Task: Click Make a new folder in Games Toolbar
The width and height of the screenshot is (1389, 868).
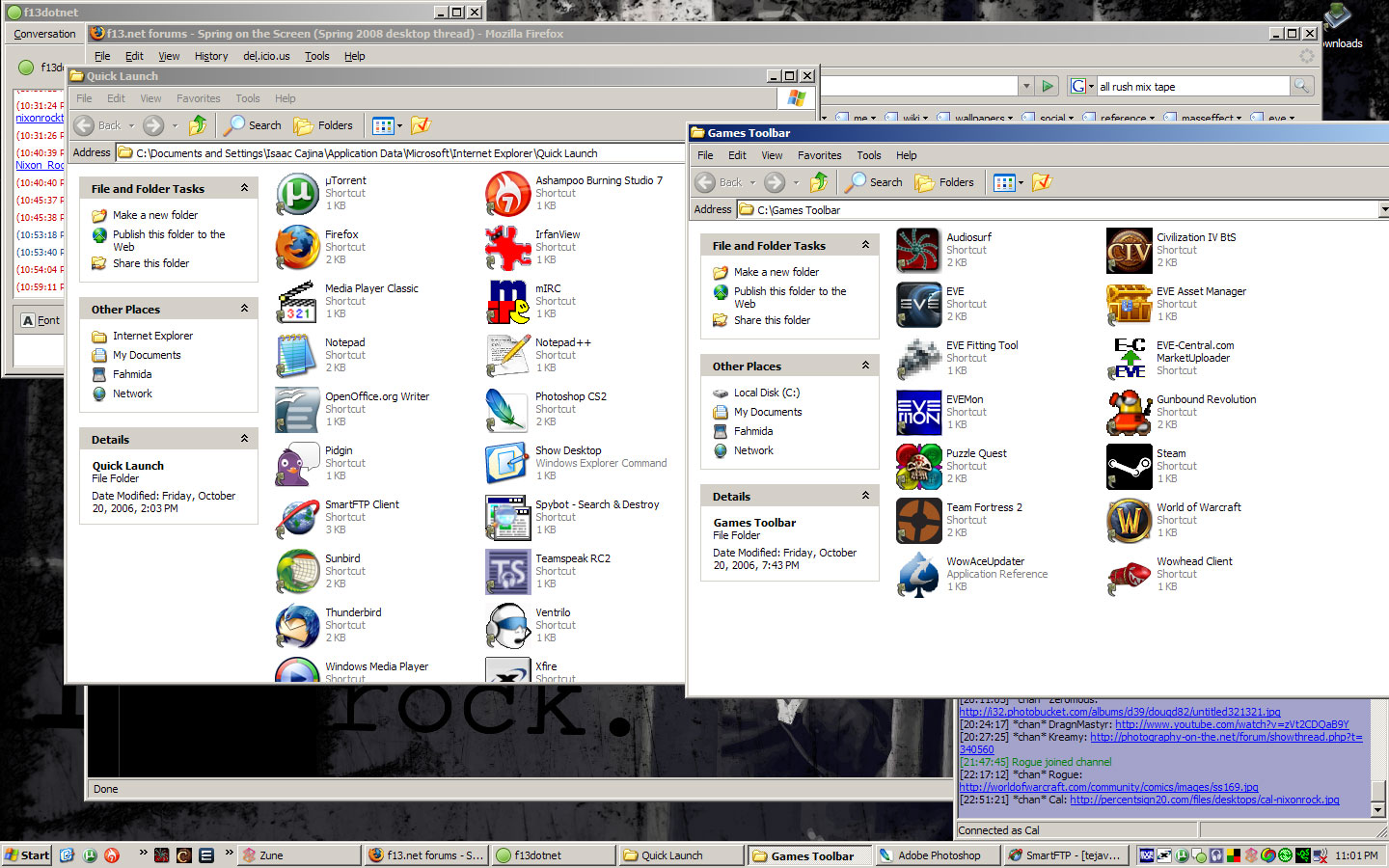Action: pyautogui.click(x=776, y=272)
